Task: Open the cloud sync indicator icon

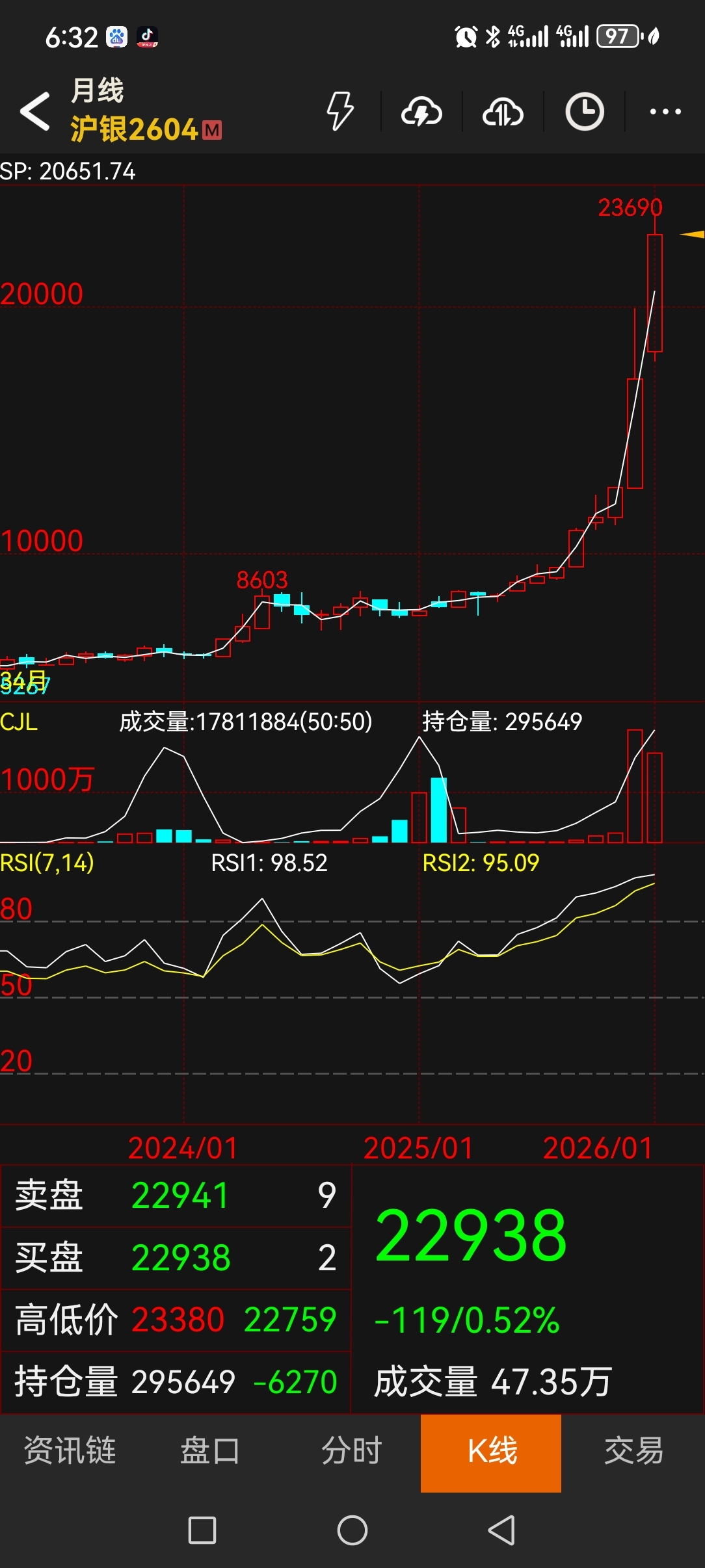Action: [503, 112]
